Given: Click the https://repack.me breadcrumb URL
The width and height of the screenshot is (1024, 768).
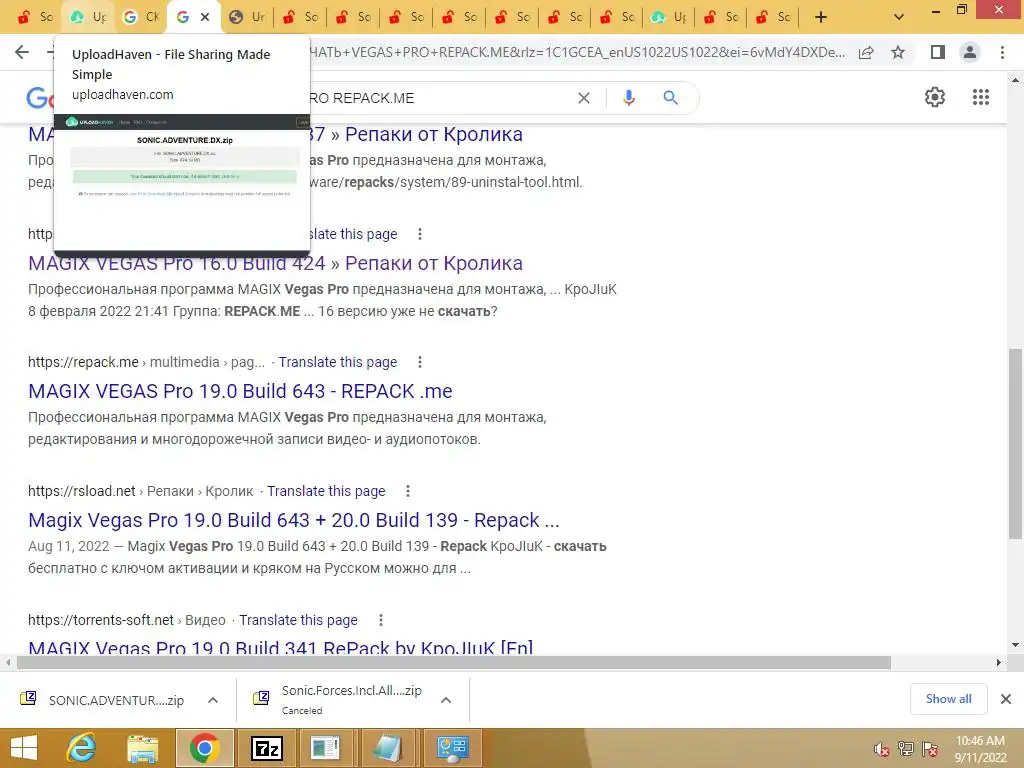Looking at the screenshot, I should [83, 362].
